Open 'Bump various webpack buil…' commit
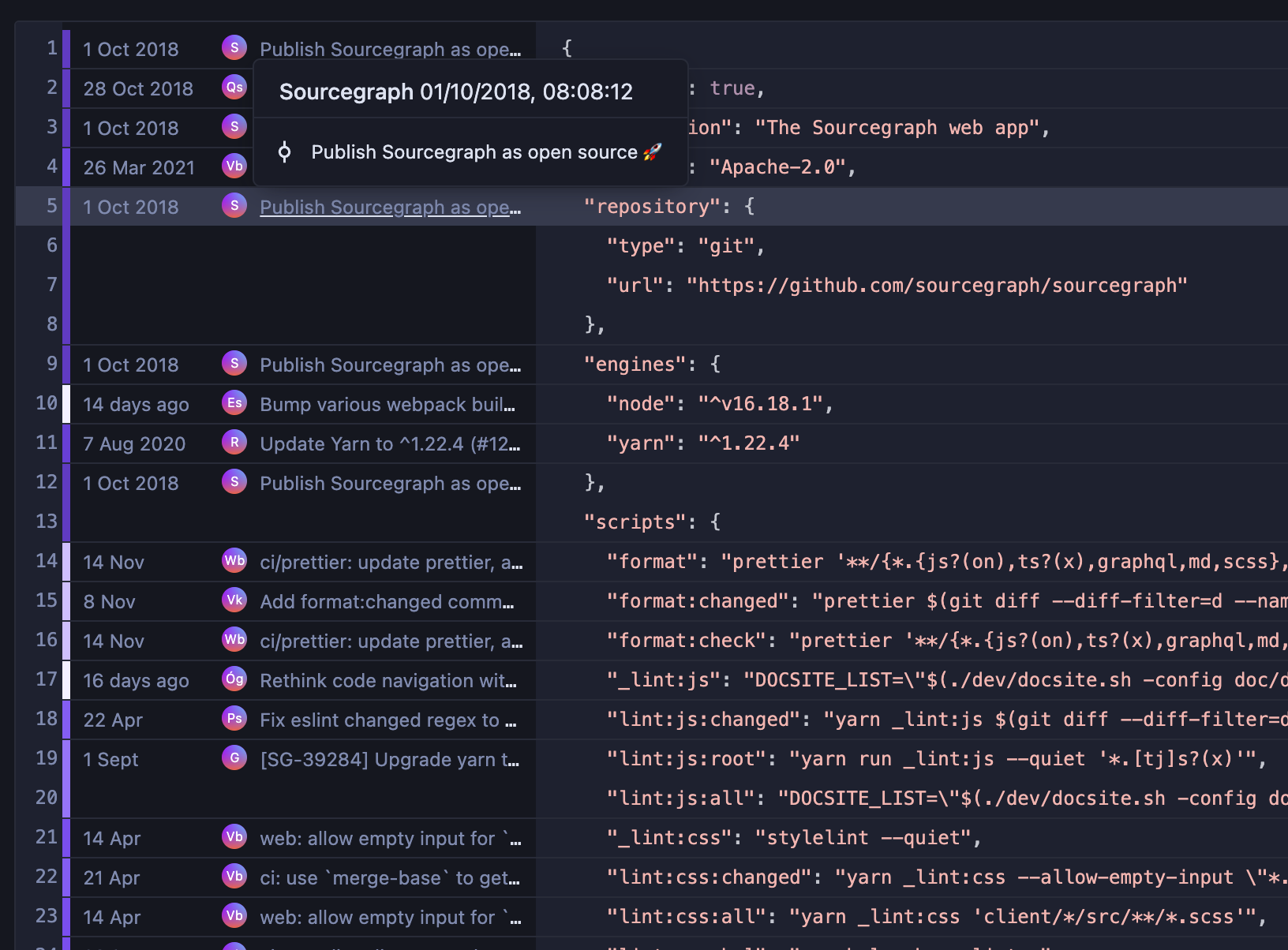The image size is (1288, 950). pos(388,404)
